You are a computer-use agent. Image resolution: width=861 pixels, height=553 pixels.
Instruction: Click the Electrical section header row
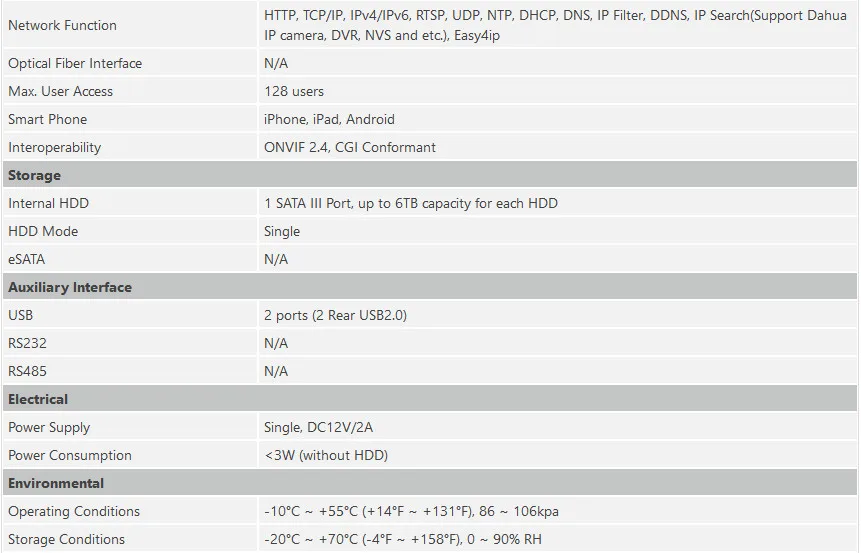430,399
